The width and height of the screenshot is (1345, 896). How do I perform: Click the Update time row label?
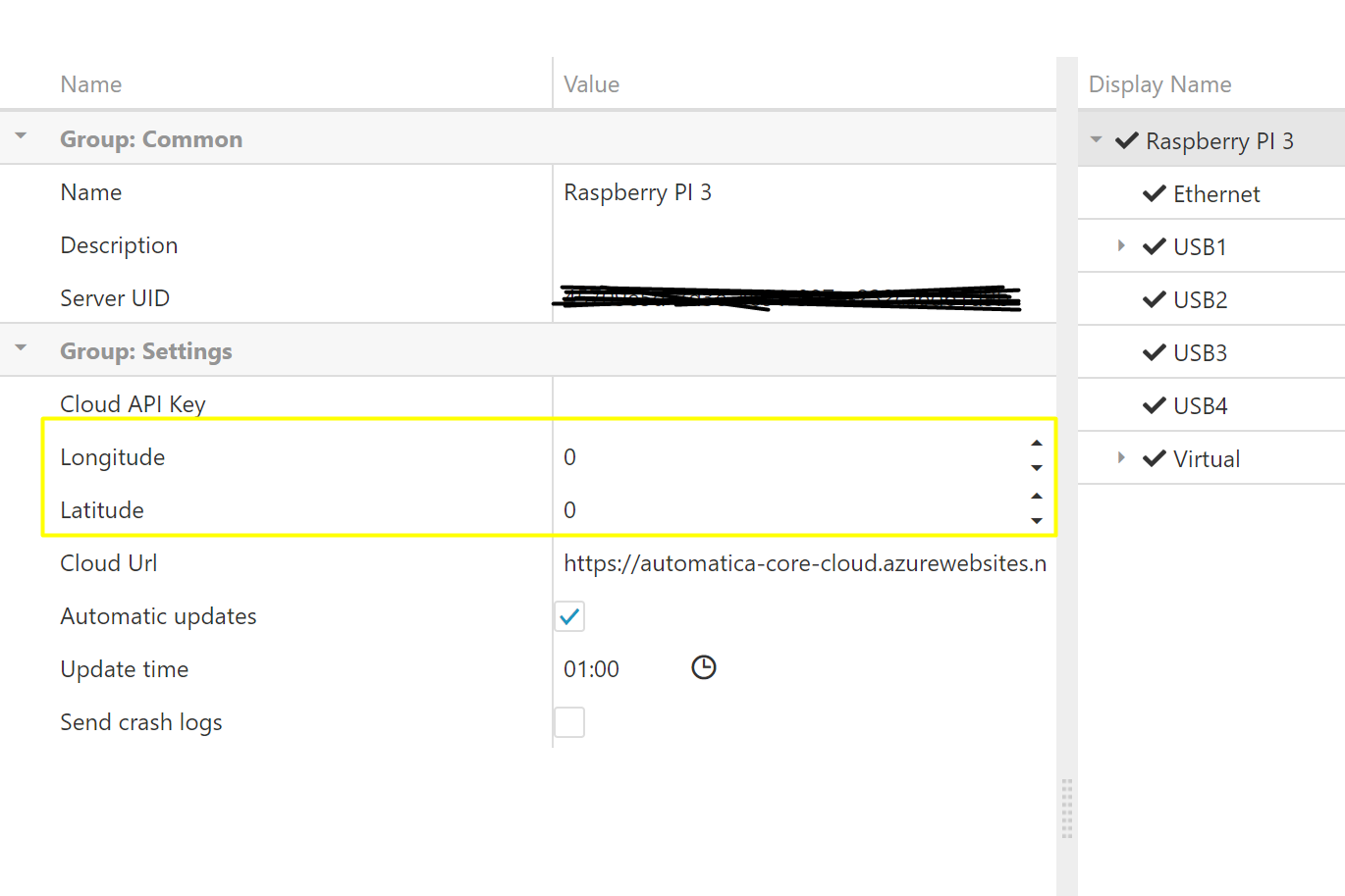tap(125, 669)
